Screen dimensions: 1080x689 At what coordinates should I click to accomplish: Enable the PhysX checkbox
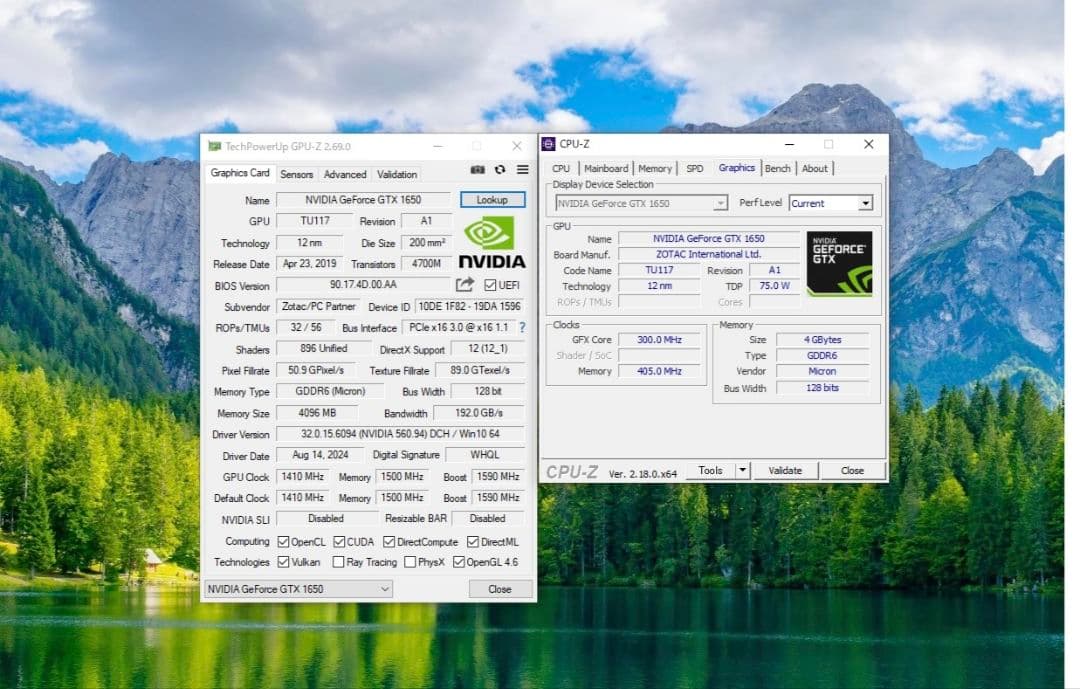pyautogui.click(x=410, y=562)
